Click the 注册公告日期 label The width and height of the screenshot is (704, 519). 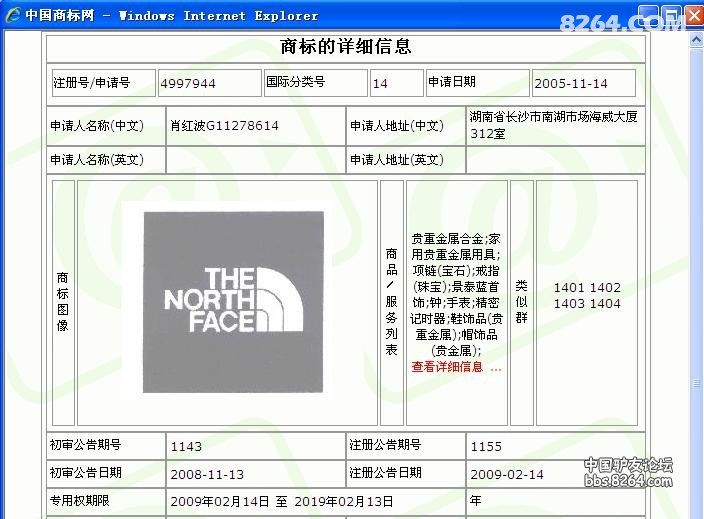pyautogui.click(x=386, y=473)
